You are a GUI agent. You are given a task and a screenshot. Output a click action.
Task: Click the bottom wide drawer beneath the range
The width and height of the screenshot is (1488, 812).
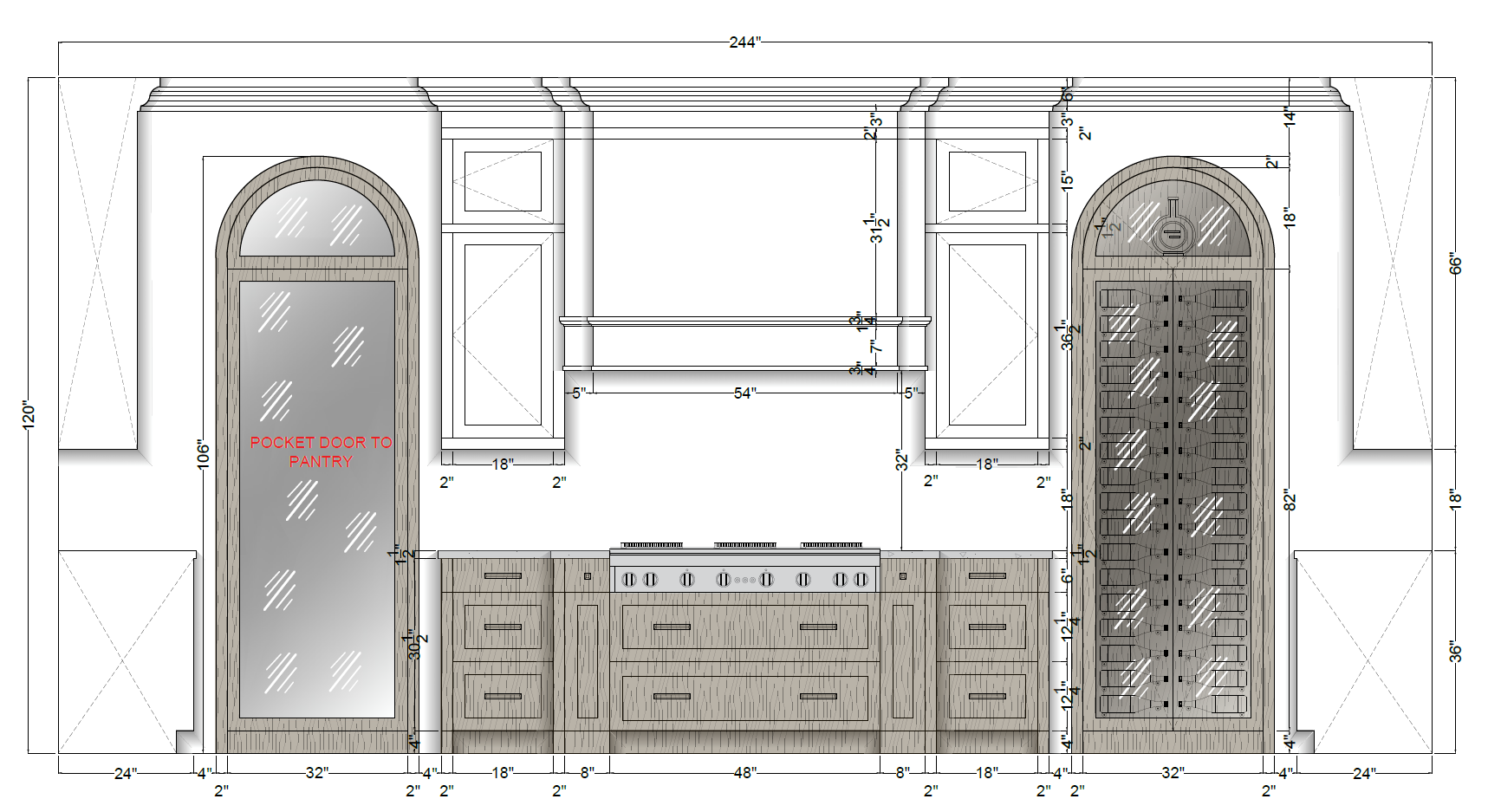pyautogui.click(x=744, y=698)
